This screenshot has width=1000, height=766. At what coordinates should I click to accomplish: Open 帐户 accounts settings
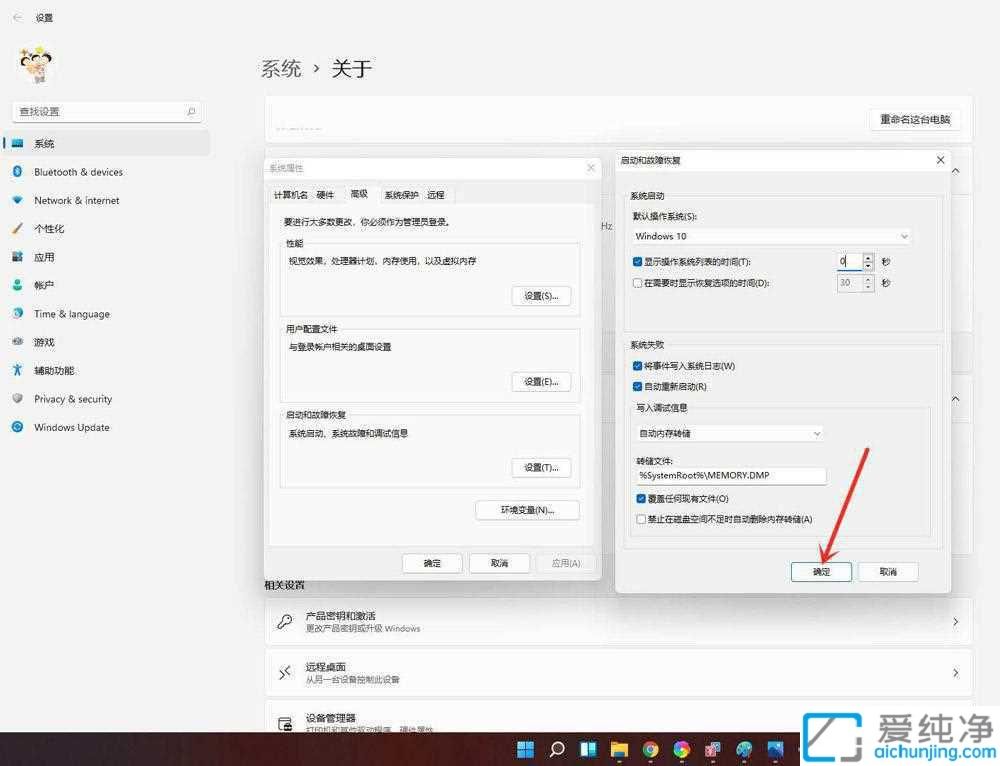click(x=107, y=285)
